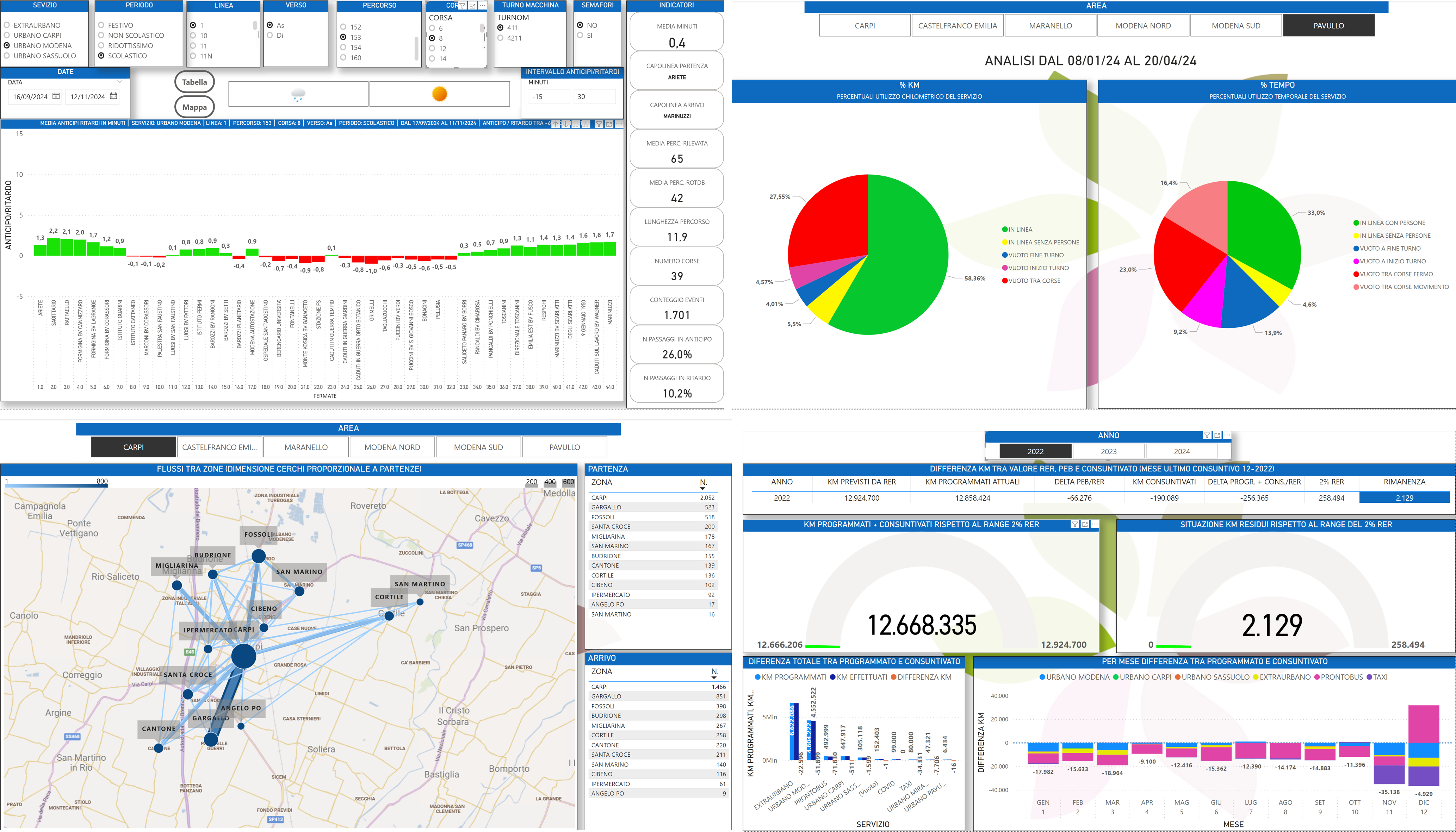Select the FESTIVO period option

101,25
